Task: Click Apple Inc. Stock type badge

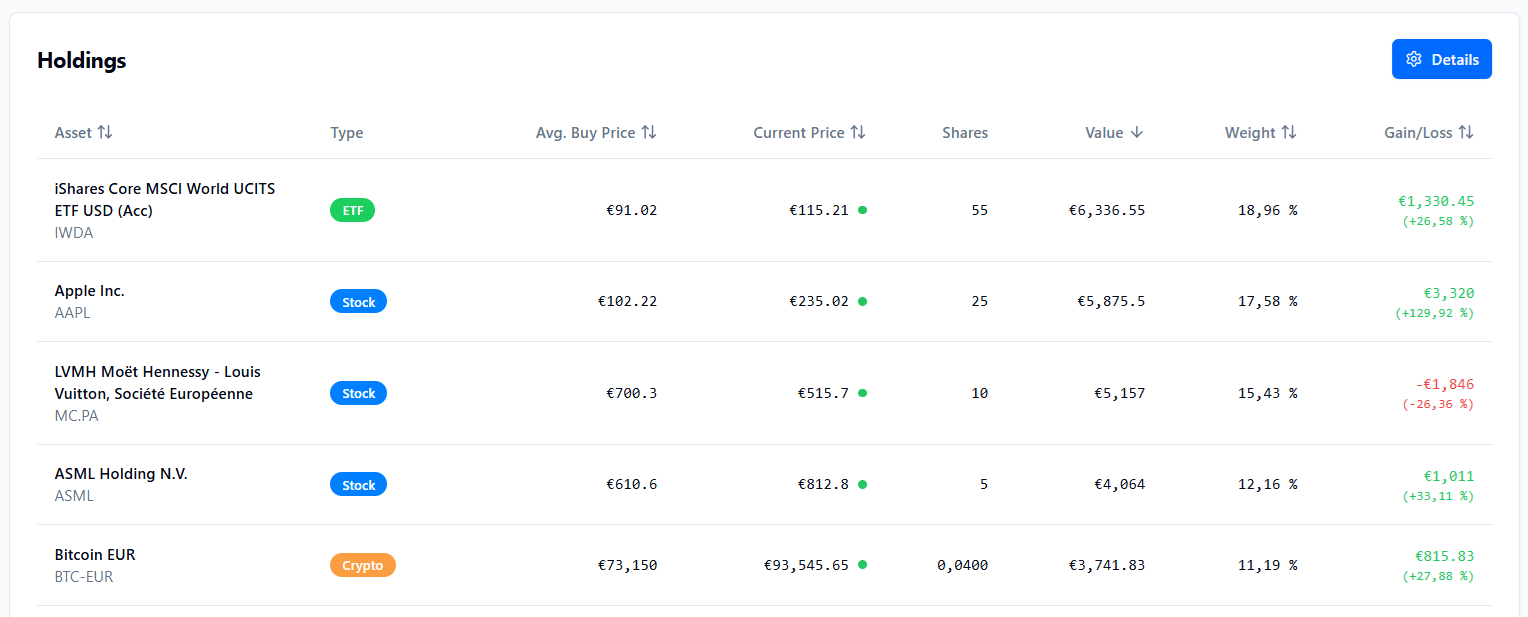Action: (x=358, y=301)
